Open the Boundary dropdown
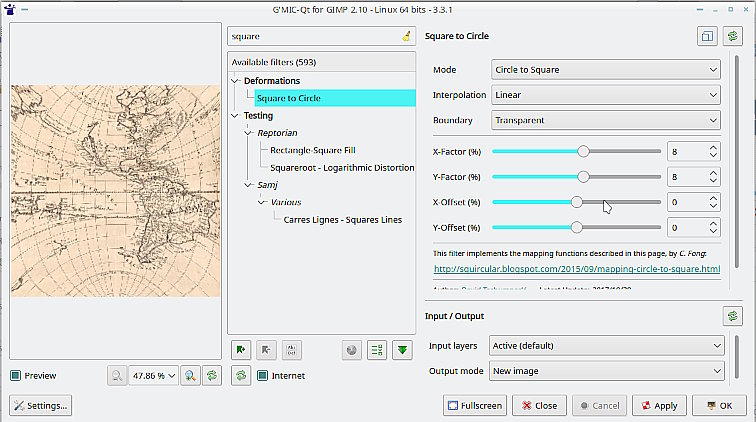 tap(605, 120)
